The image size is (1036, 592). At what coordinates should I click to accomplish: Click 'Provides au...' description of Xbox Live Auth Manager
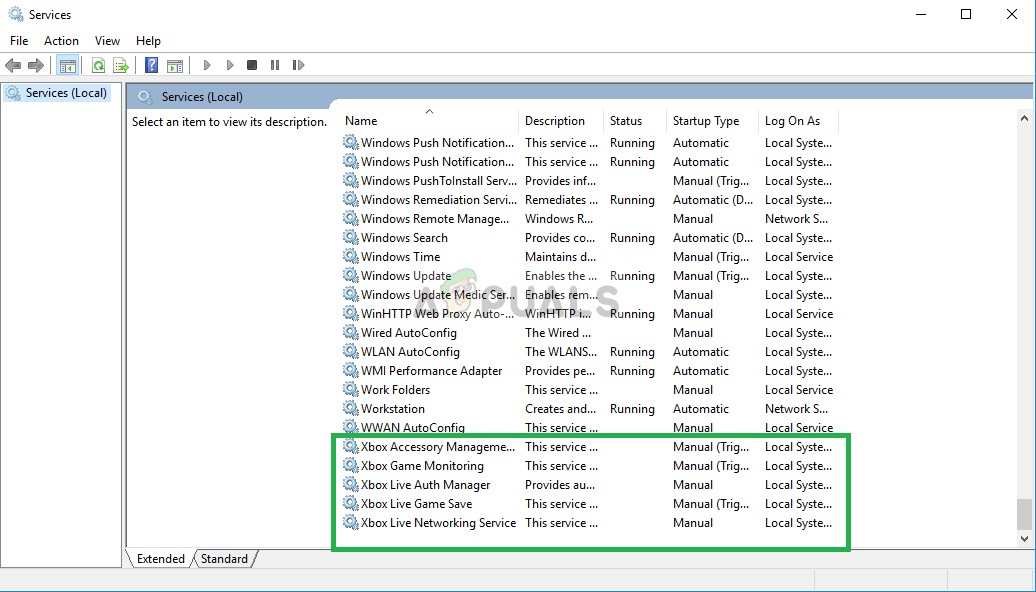(x=560, y=485)
